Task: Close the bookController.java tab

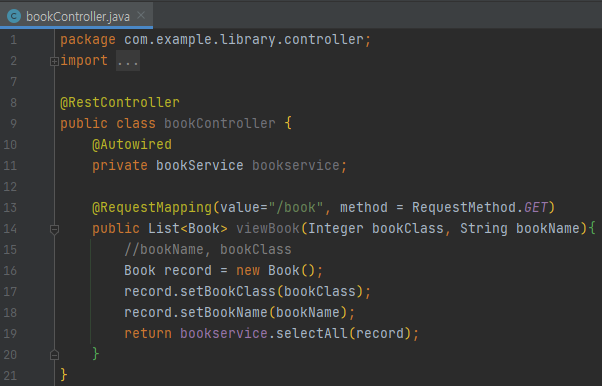Action: [141, 15]
